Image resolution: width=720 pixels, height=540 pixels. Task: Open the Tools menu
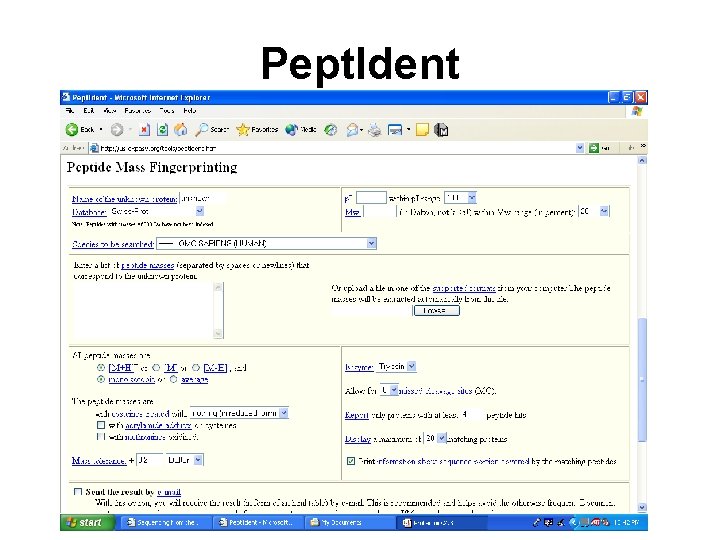coord(167,111)
